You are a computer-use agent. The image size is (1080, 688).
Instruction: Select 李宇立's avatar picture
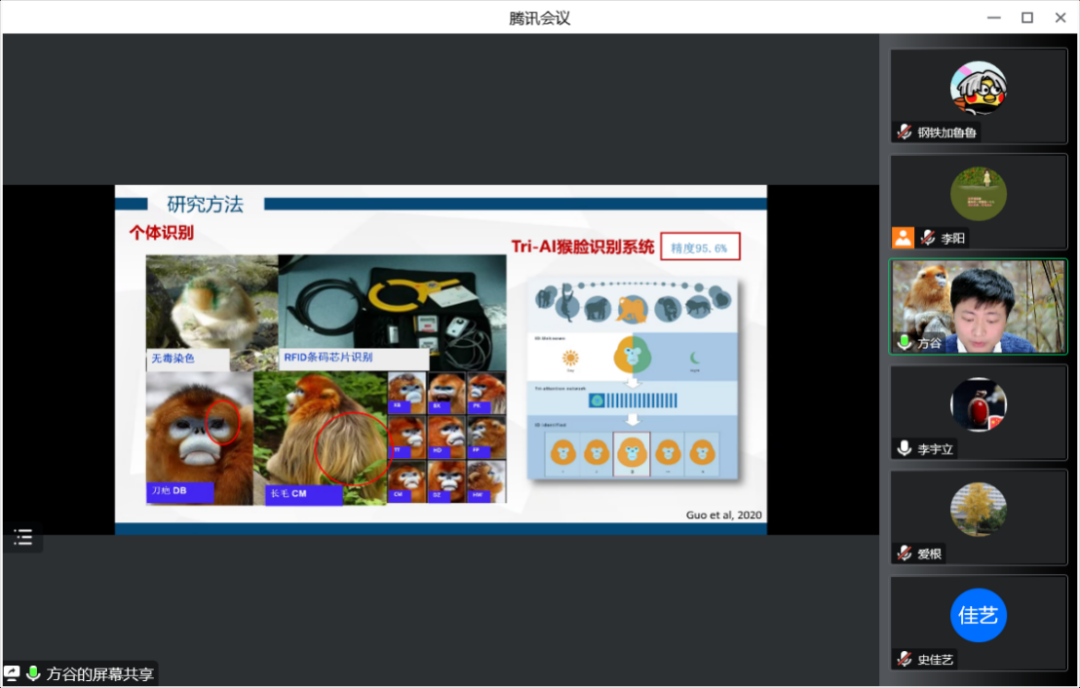point(978,404)
